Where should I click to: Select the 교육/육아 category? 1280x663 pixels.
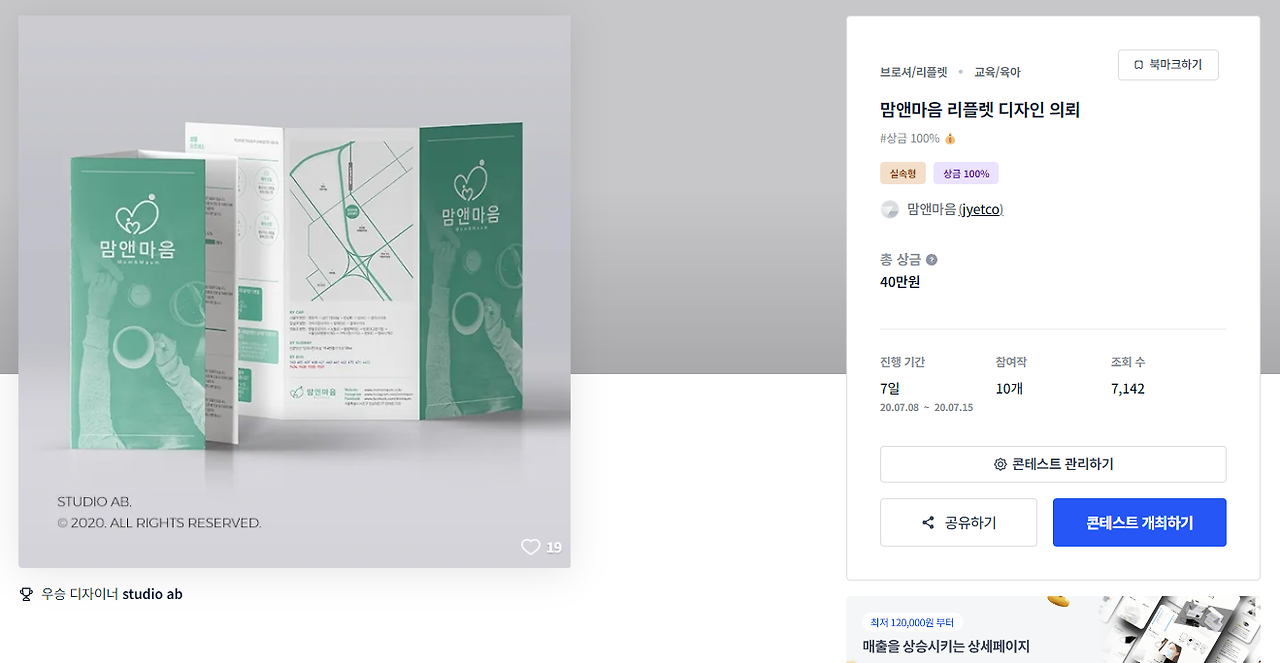pos(997,72)
